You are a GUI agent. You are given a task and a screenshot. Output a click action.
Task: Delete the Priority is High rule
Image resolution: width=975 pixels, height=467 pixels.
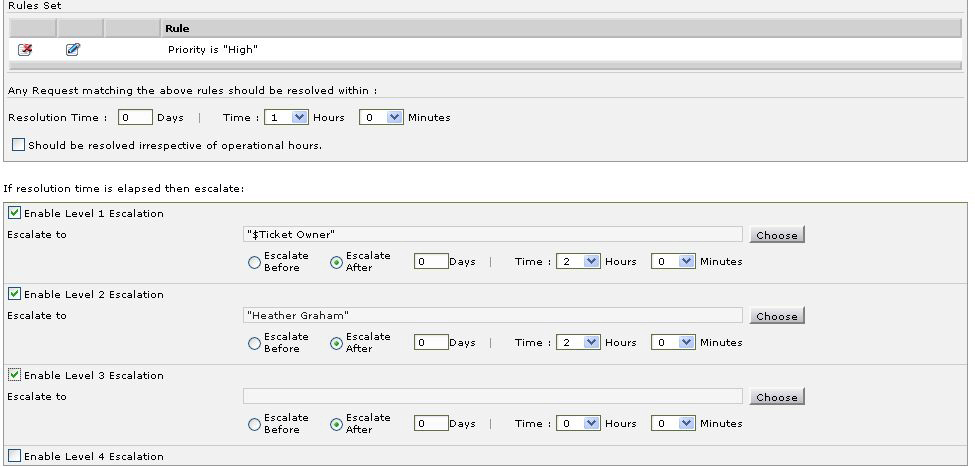[x=25, y=49]
